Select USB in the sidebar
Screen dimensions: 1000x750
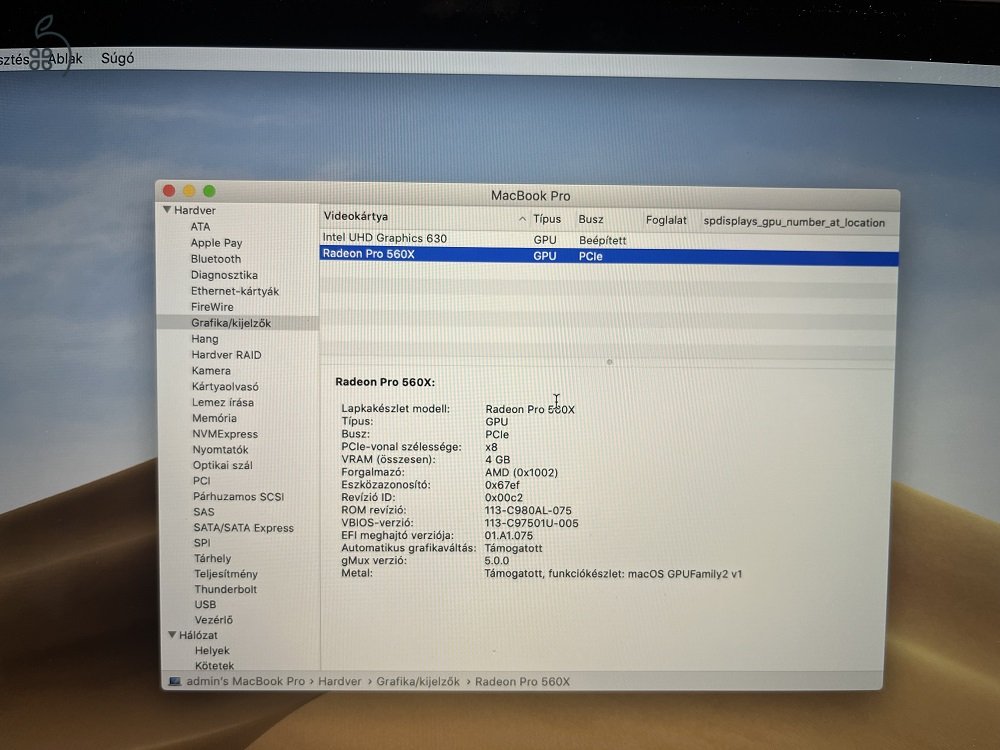[205, 605]
